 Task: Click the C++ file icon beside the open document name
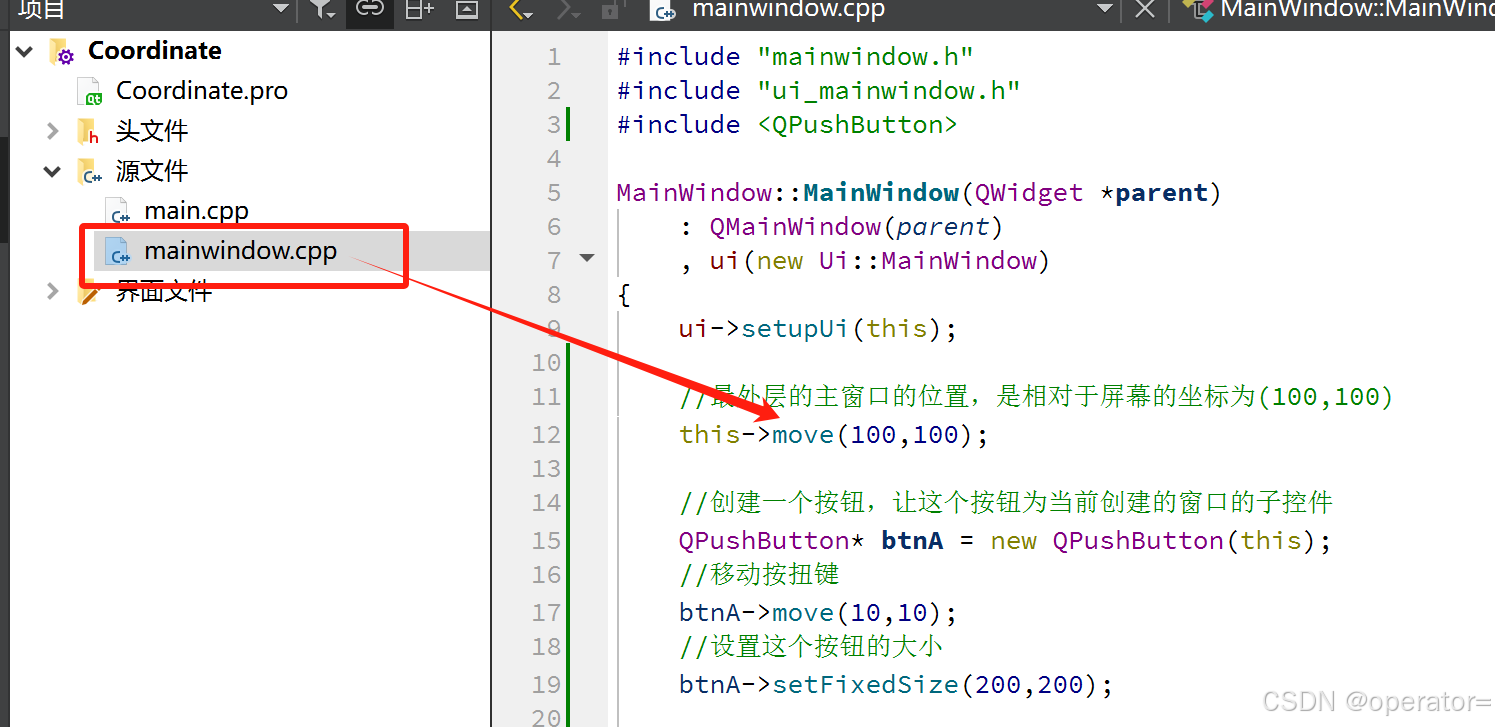click(663, 9)
